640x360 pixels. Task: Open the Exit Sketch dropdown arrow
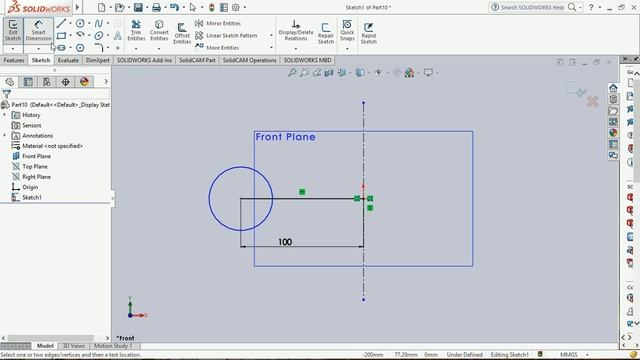click(x=13, y=49)
